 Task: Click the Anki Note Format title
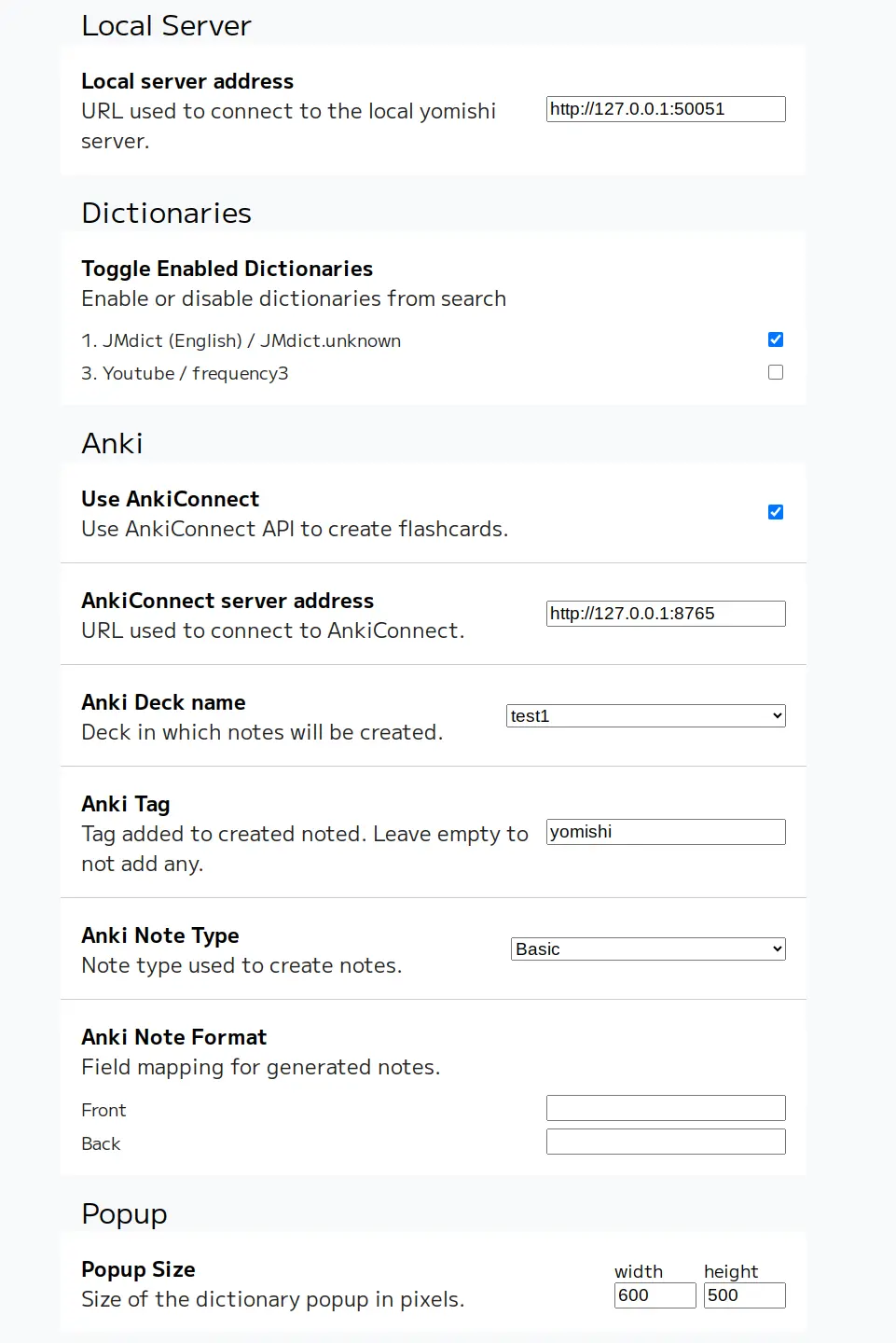pos(173,1037)
